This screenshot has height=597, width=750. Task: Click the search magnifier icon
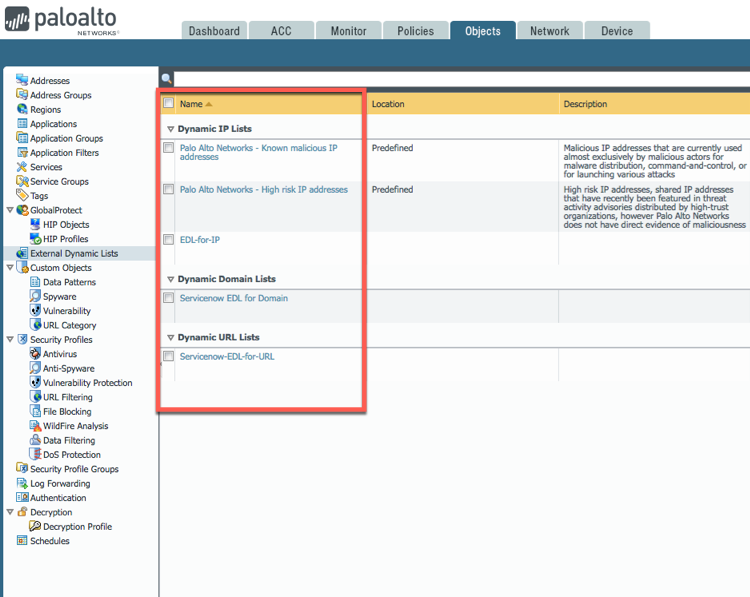[x=166, y=78]
